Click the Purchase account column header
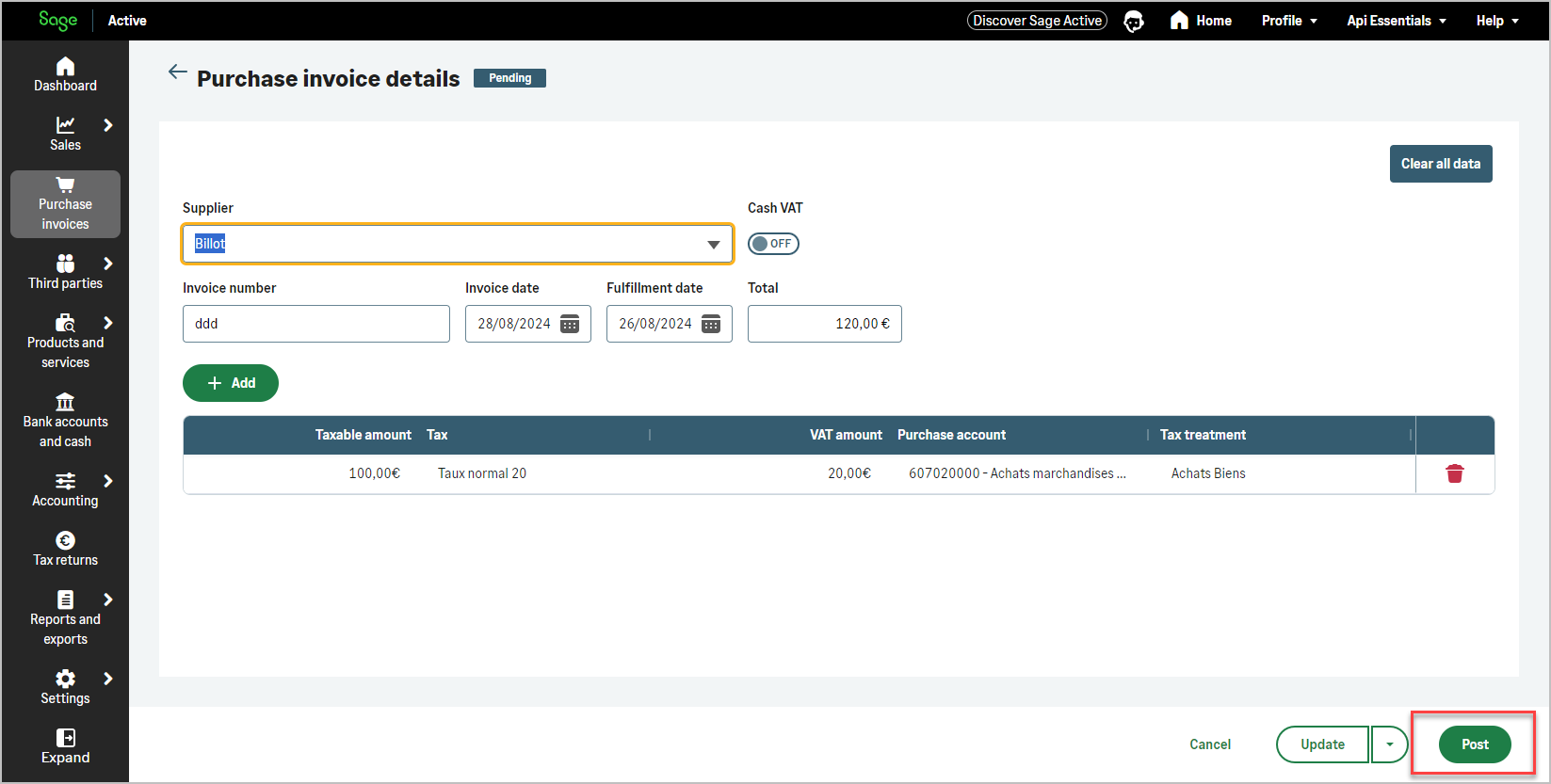 (951, 435)
